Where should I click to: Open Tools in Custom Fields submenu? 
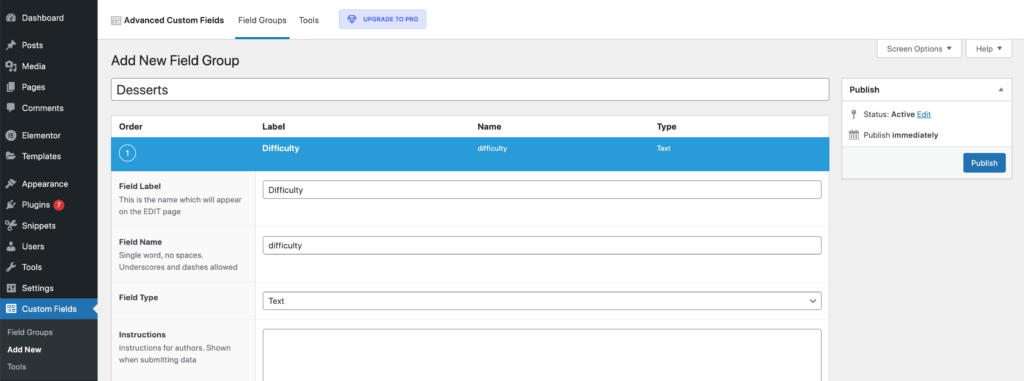[17, 367]
